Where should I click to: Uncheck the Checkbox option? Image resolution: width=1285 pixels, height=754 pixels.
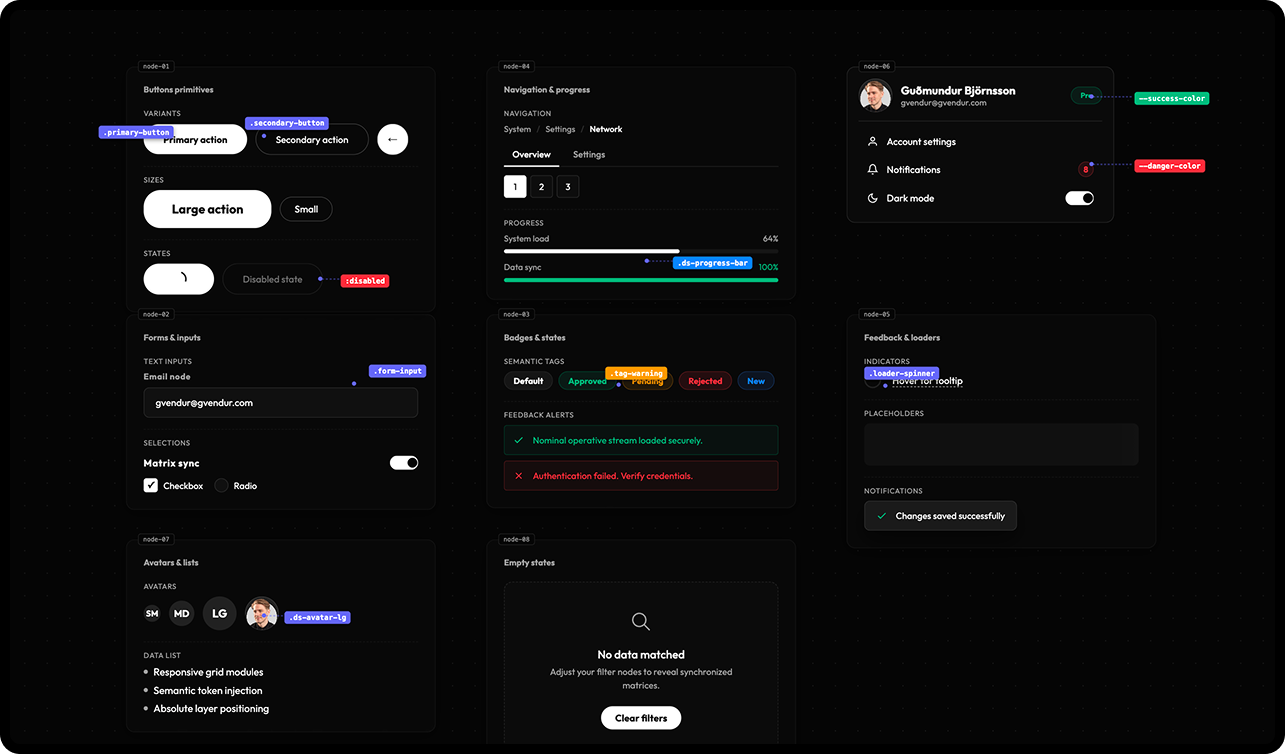click(x=151, y=486)
